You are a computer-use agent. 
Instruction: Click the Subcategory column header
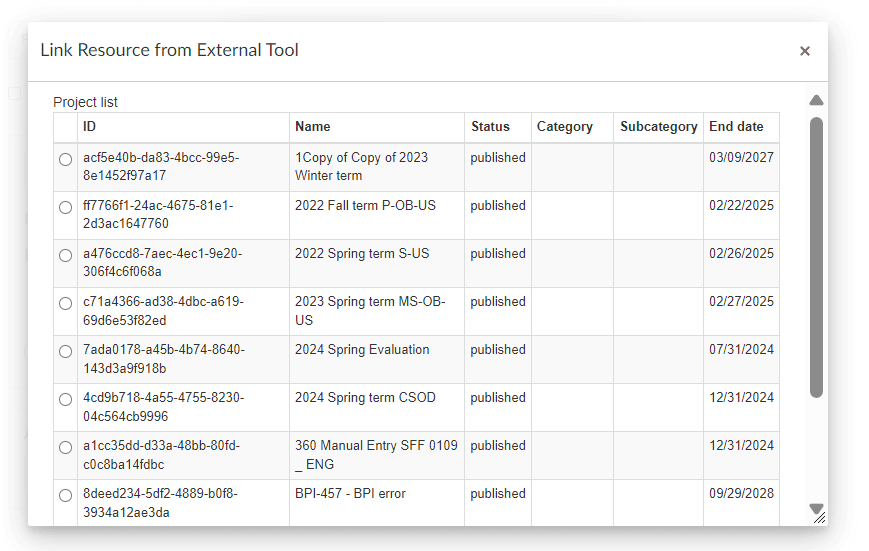[x=658, y=126]
